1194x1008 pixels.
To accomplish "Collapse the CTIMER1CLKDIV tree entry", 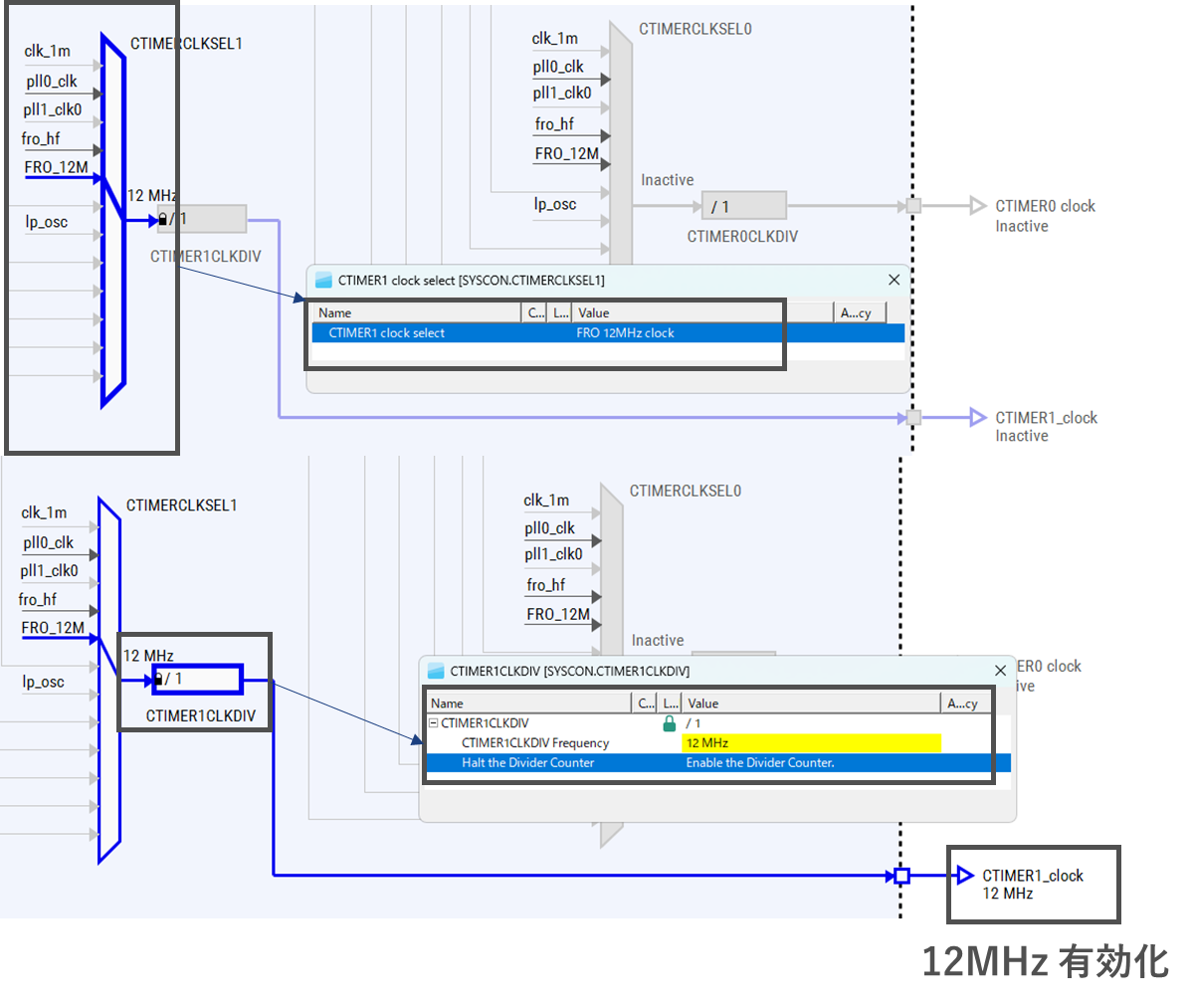I will click(x=432, y=722).
